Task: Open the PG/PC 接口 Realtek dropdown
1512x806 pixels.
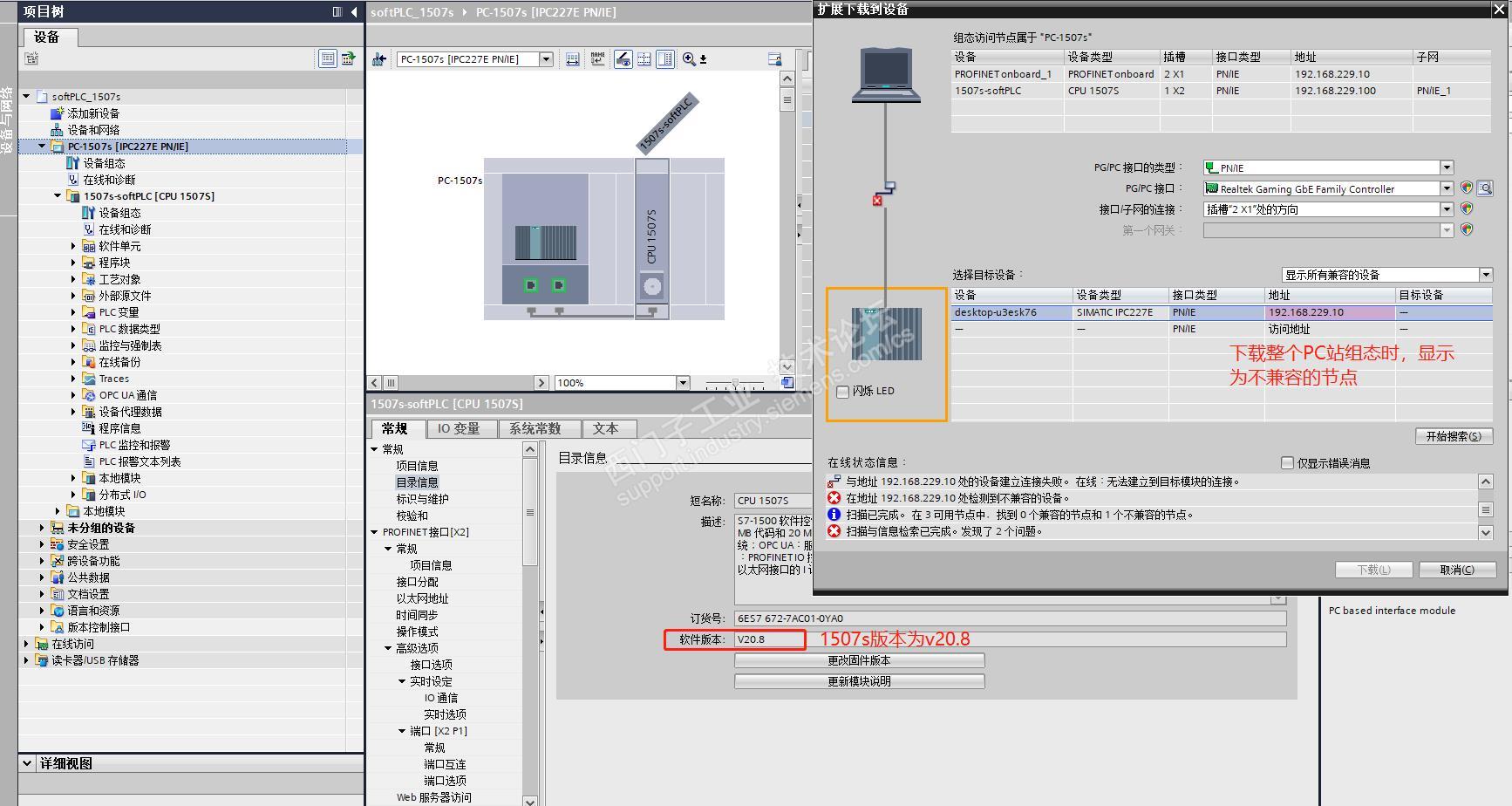Action: click(1447, 188)
